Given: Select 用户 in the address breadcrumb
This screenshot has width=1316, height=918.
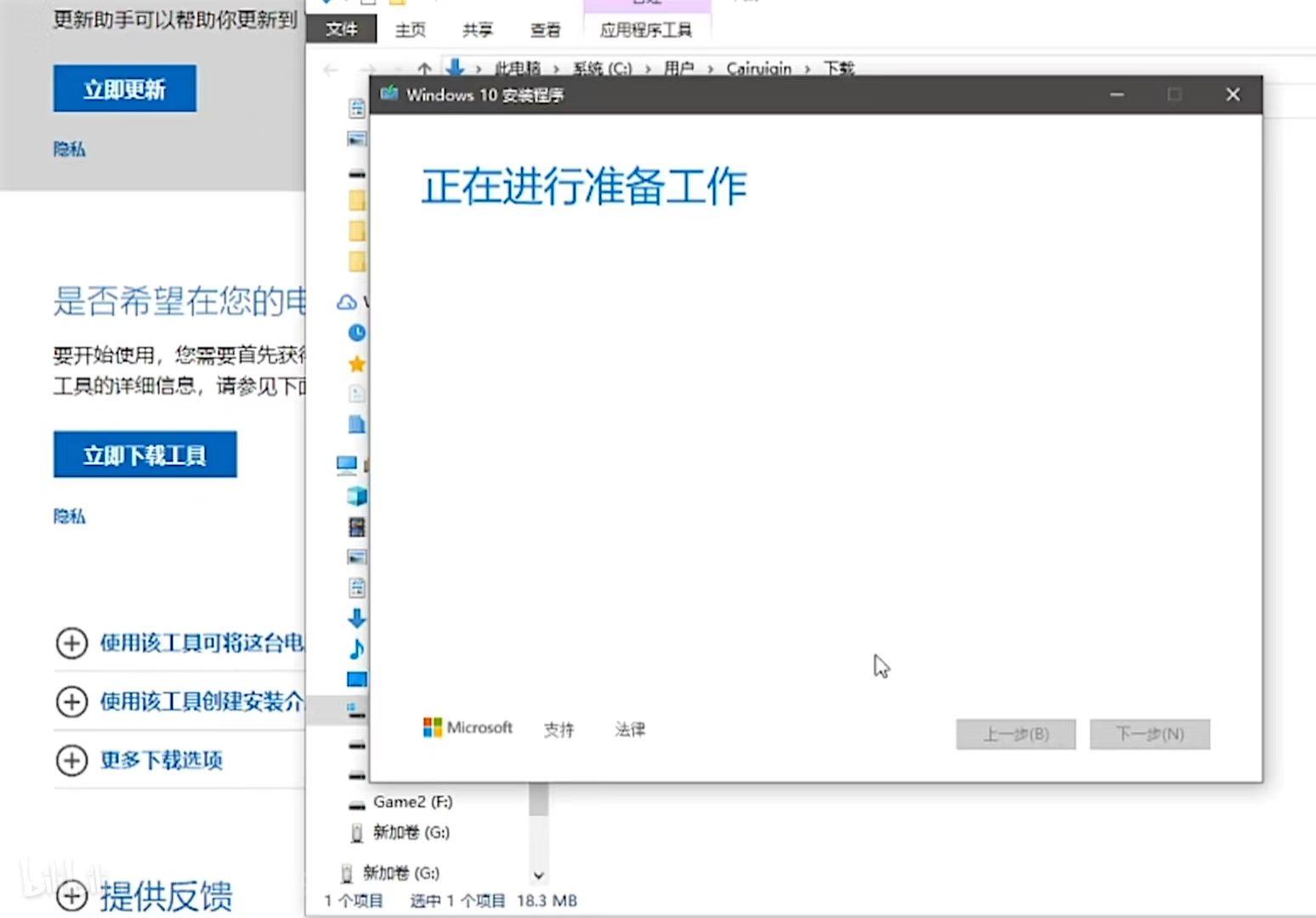Looking at the screenshot, I should tap(678, 68).
